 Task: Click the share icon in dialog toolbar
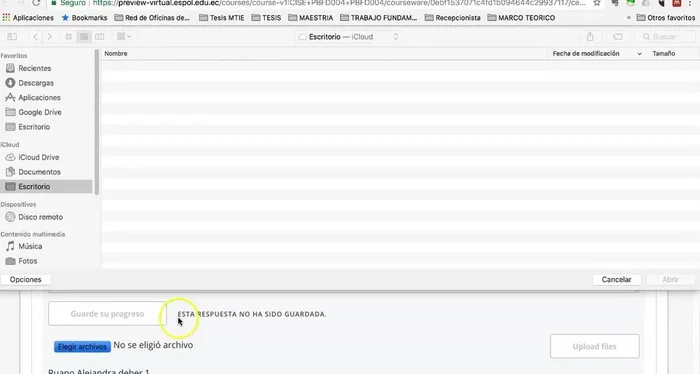pos(590,37)
